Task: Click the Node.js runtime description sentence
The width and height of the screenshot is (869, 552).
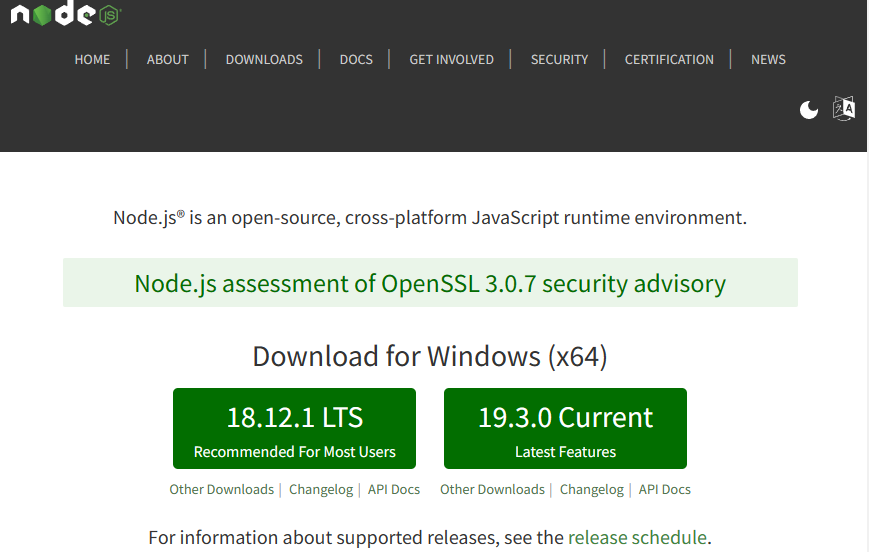Action: coord(430,217)
